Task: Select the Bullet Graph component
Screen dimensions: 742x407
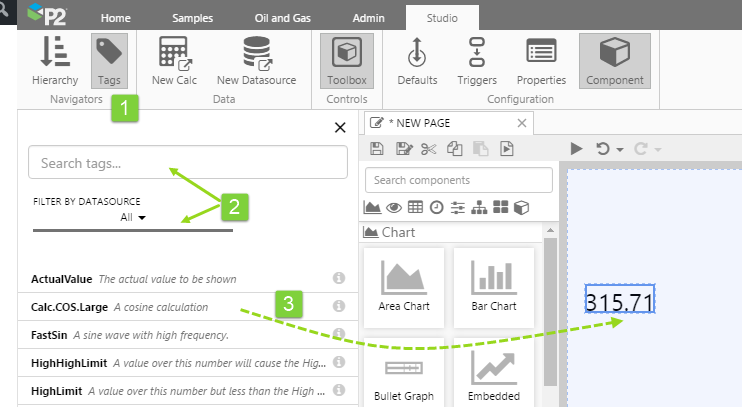Action: 404,373
